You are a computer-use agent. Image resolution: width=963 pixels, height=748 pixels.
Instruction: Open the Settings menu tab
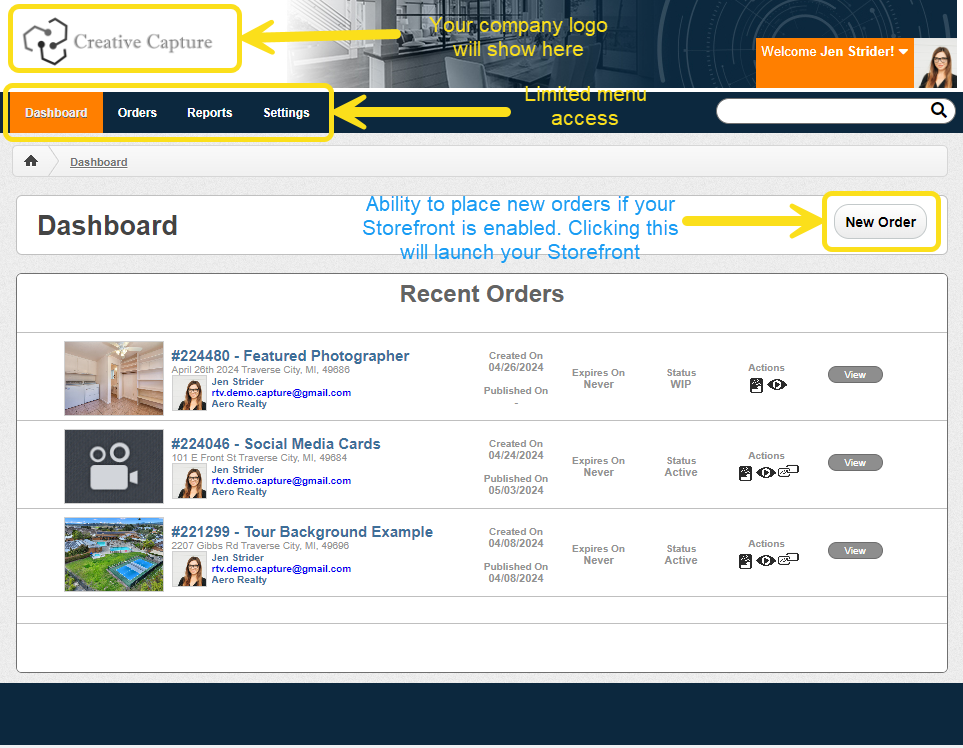click(286, 112)
